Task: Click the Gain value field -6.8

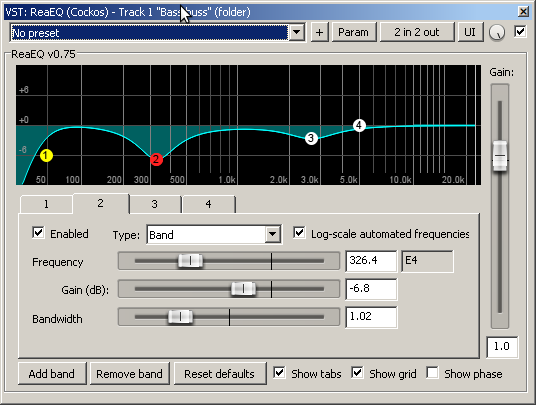Action: click(x=371, y=289)
